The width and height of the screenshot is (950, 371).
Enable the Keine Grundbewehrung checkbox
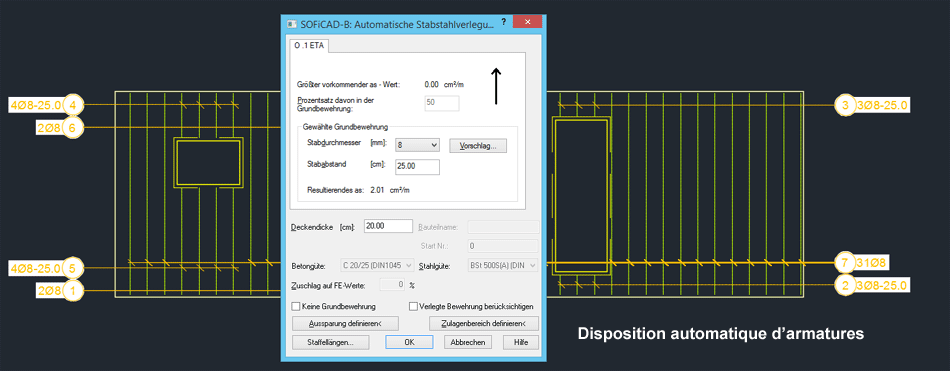coord(296,307)
